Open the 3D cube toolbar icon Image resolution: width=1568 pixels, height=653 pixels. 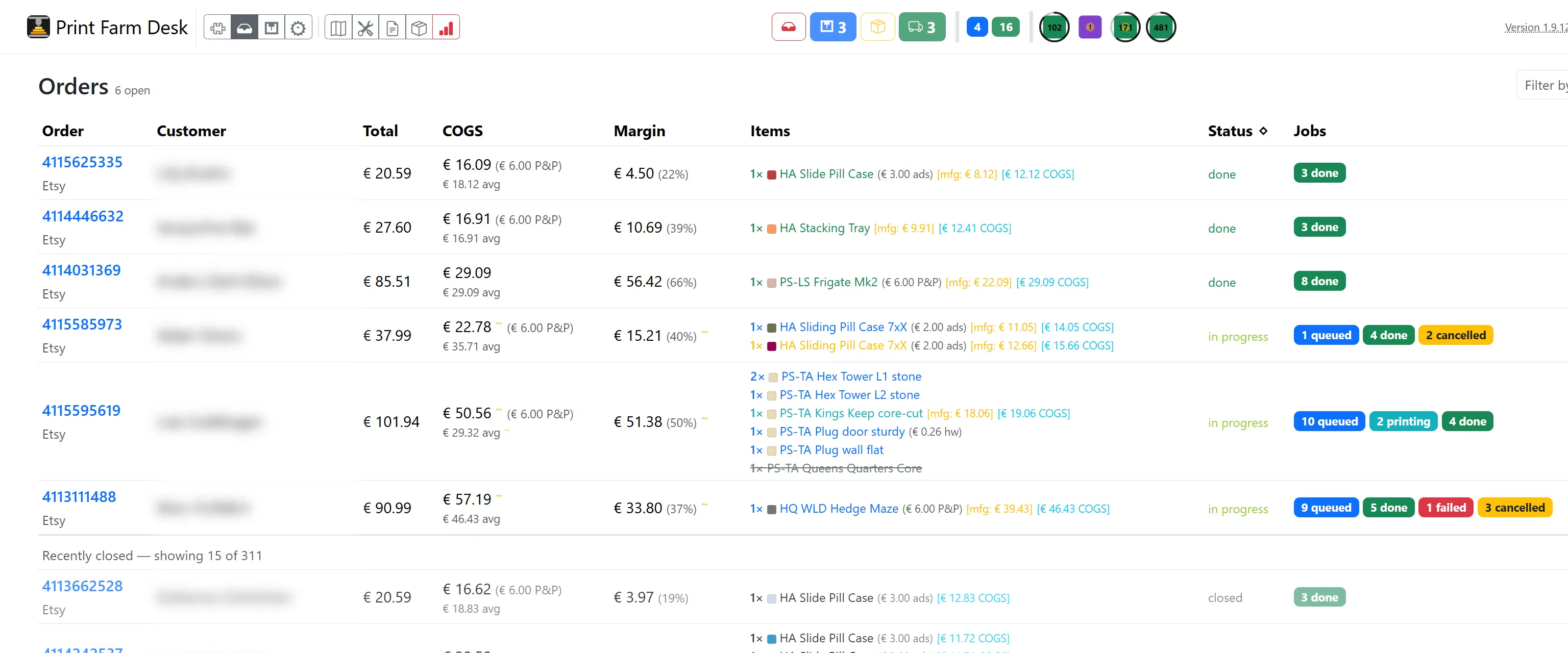pyautogui.click(x=419, y=28)
